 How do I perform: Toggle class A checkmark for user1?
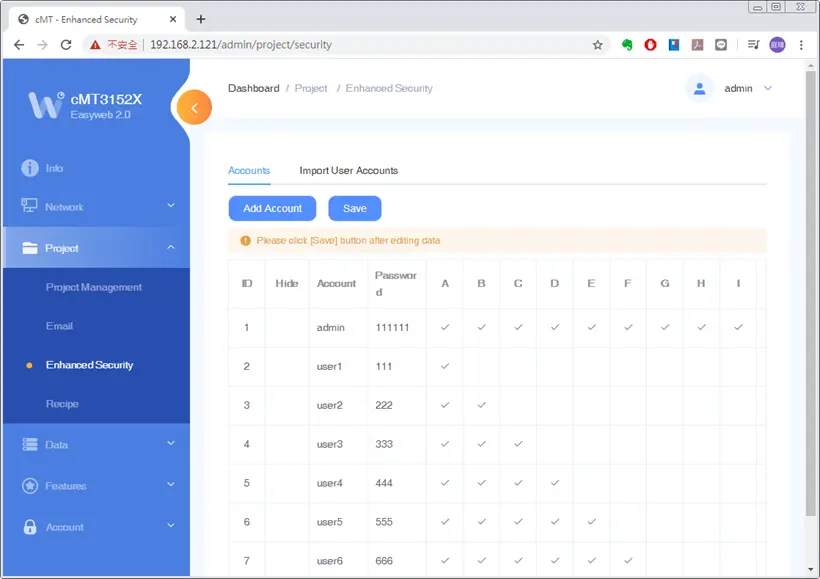tap(445, 366)
